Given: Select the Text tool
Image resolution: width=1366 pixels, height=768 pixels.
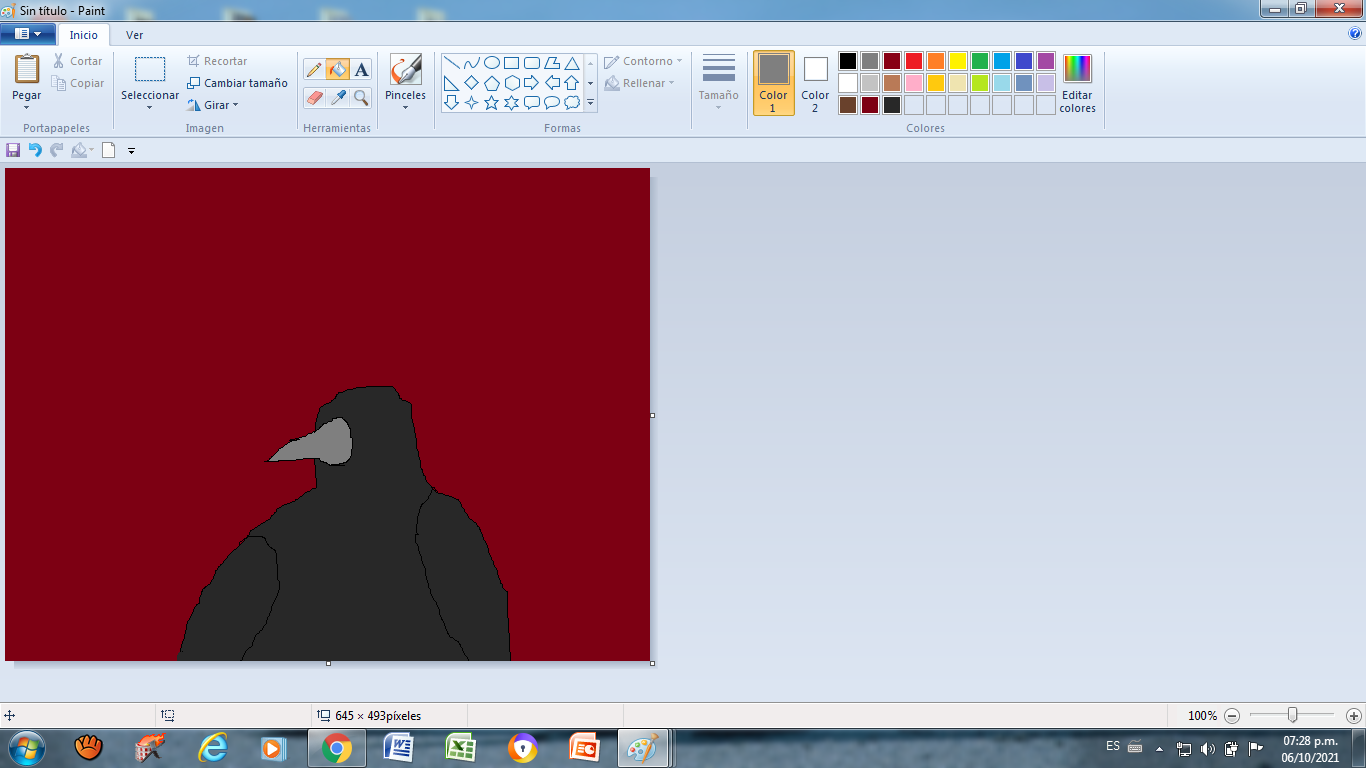Looking at the screenshot, I should click(x=361, y=69).
